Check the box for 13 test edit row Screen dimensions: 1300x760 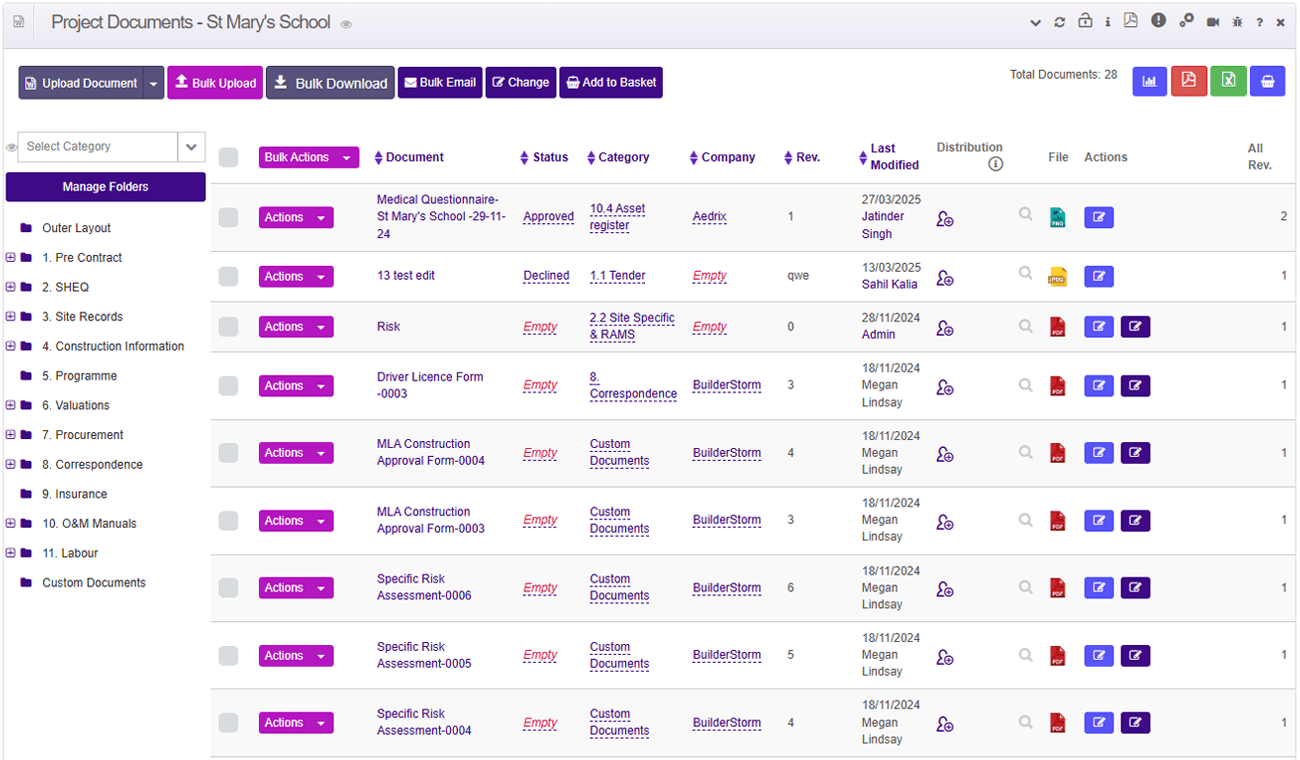pyautogui.click(x=229, y=277)
